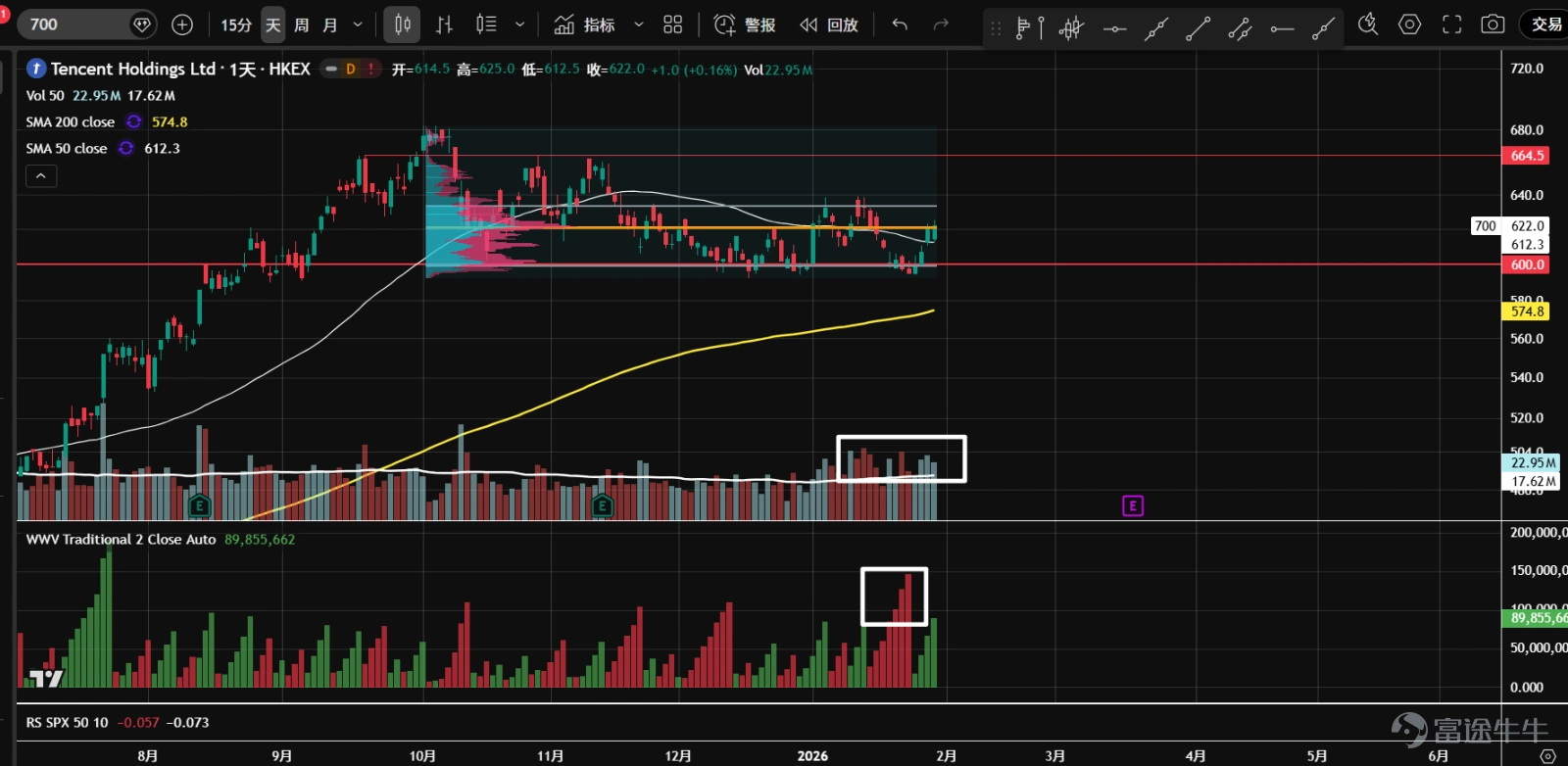Select the candlestick chart style

point(403,24)
